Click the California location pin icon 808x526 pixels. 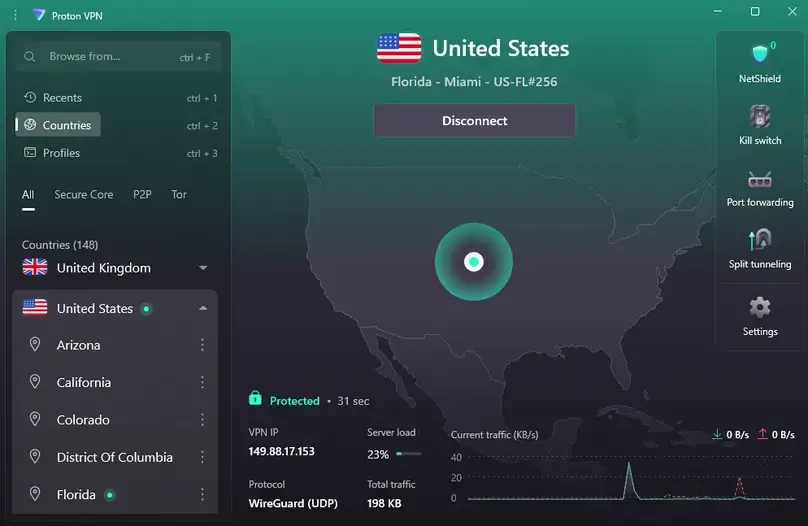pos(35,382)
